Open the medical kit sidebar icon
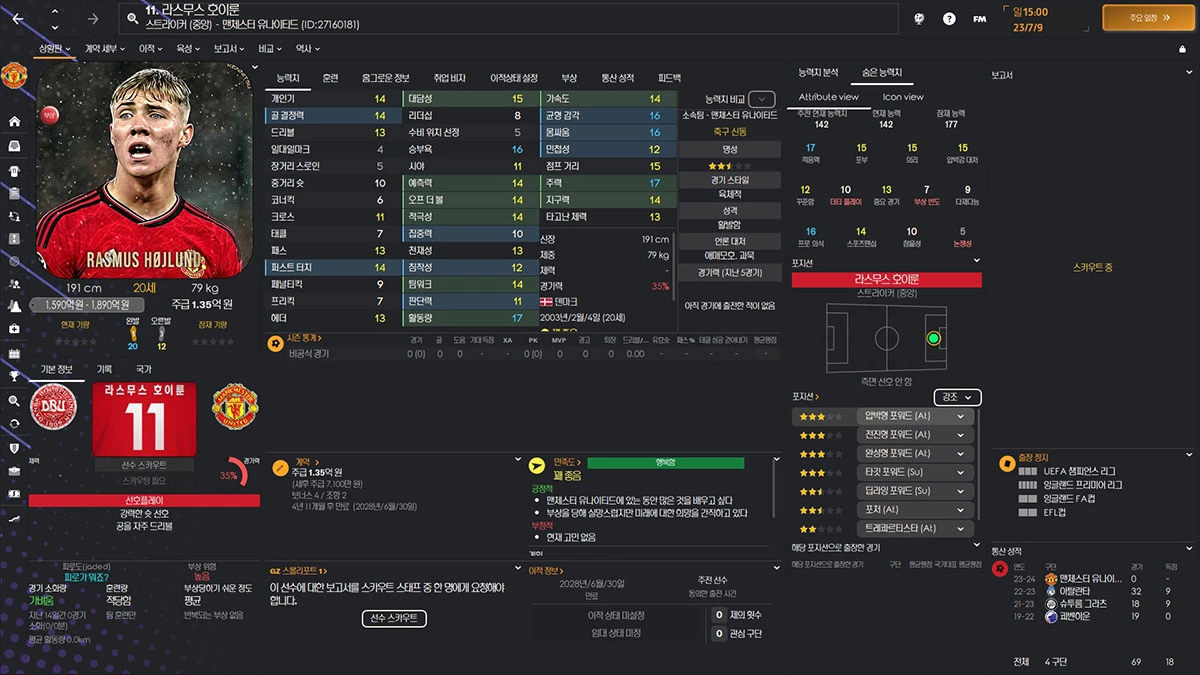The width and height of the screenshot is (1200, 675). pyautogui.click(x=14, y=329)
